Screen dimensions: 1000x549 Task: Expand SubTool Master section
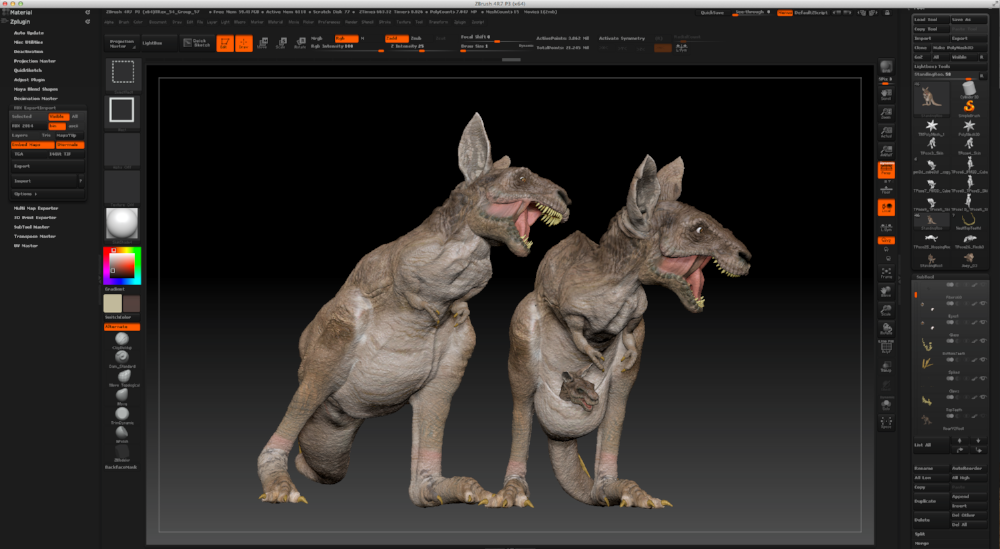click(x=32, y=227)
